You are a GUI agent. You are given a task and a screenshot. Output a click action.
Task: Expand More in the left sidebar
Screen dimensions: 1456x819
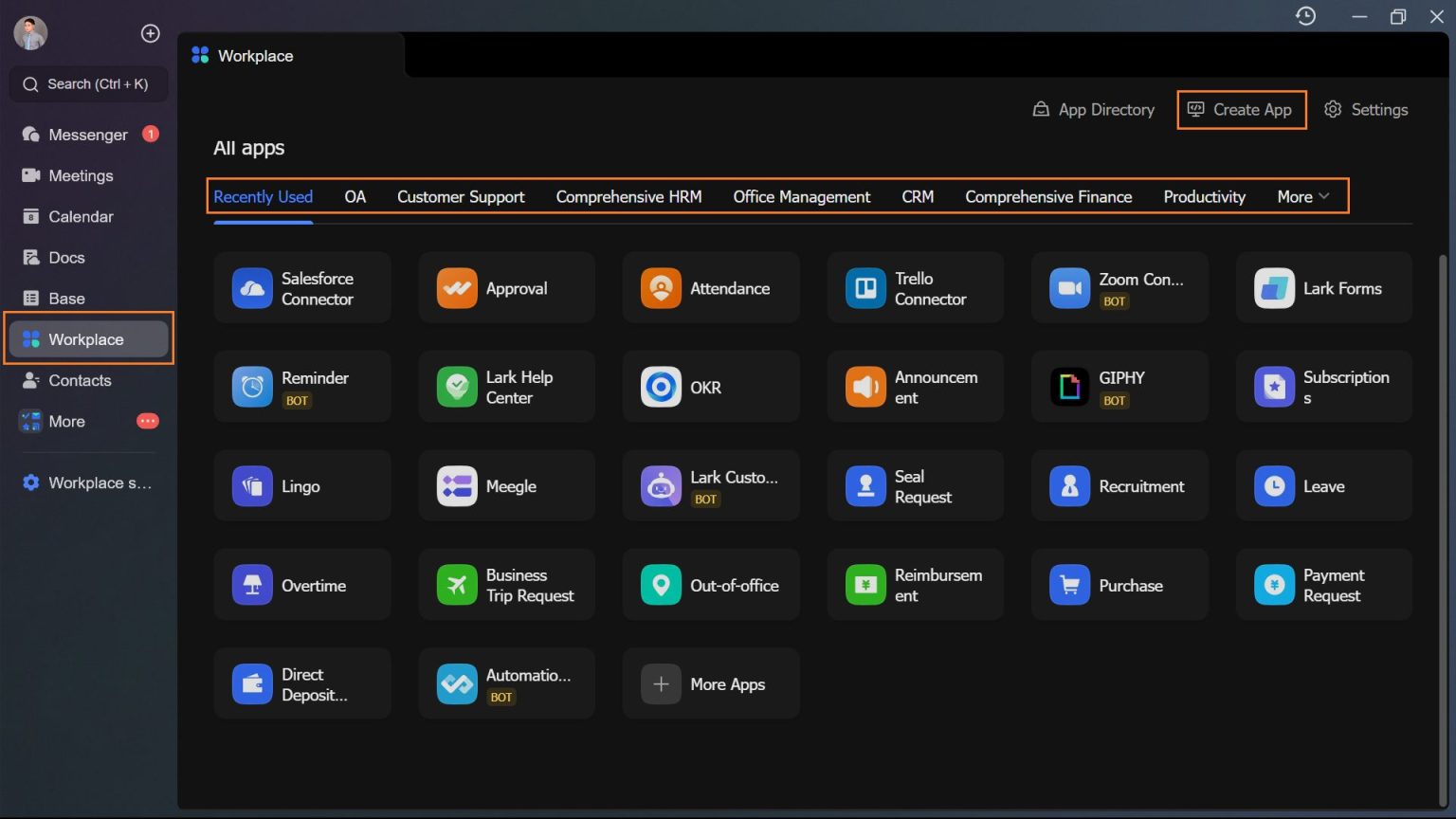[66, 421]
